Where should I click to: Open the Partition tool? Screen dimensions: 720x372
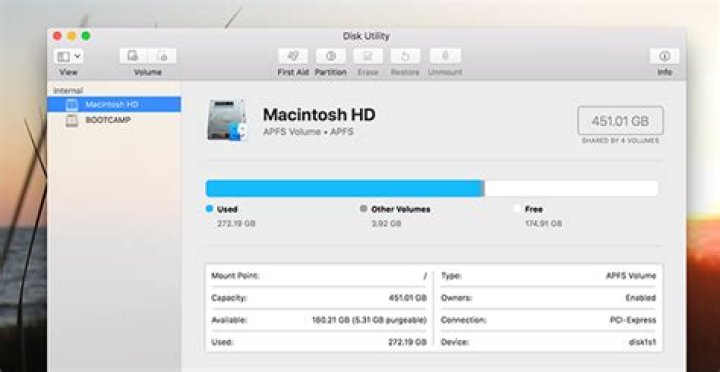pos(331,56)
